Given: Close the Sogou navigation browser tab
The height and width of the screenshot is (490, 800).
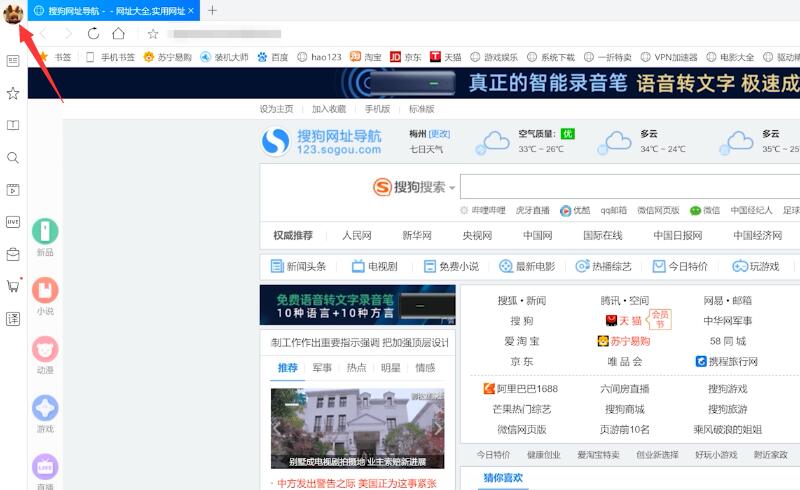Looking at the screenshot, I should point(191,11).
